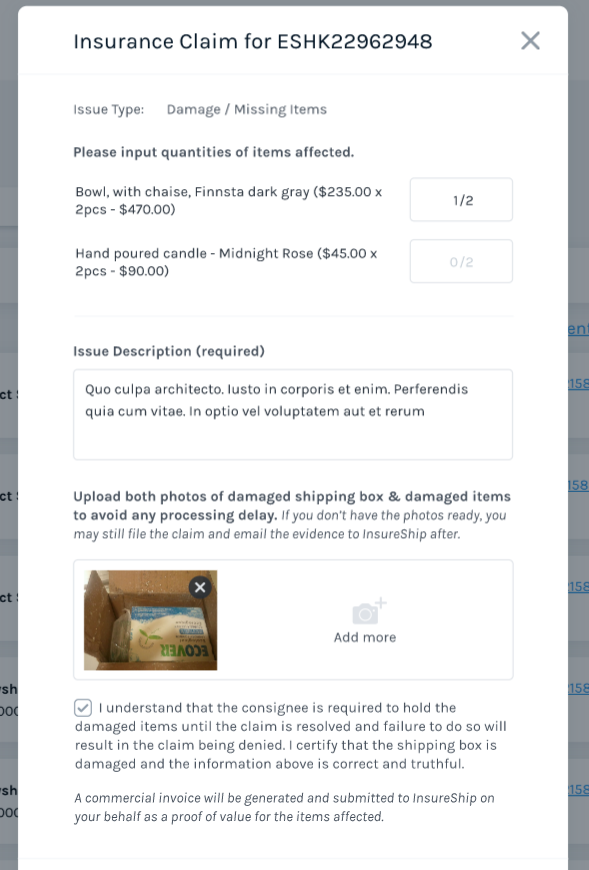Click the "I understand that the consignee" label text
589x870 pixels.
277,708
